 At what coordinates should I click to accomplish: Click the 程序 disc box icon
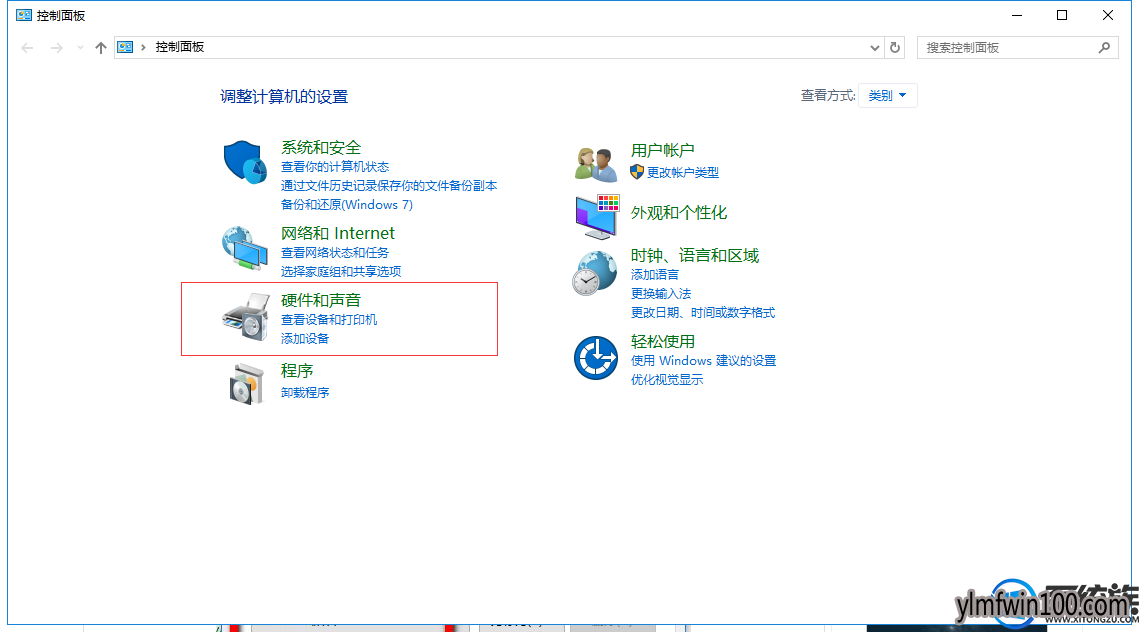246,384
